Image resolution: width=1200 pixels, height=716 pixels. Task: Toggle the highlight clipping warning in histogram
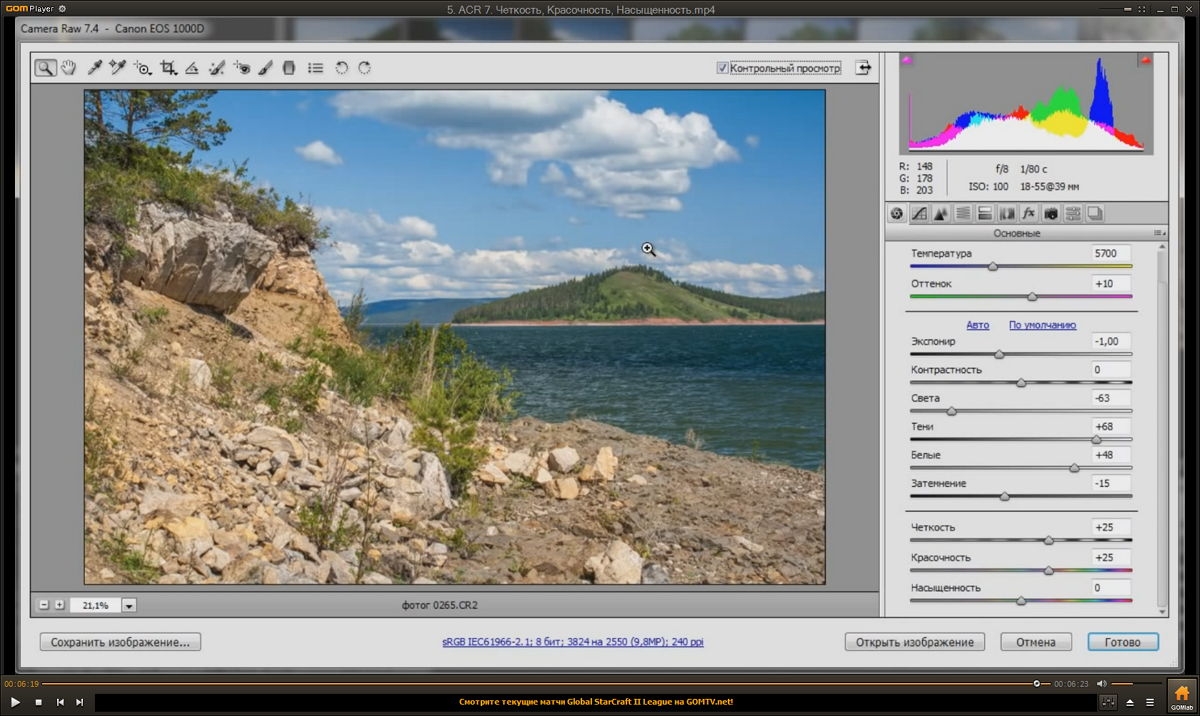coord(1145,61)
